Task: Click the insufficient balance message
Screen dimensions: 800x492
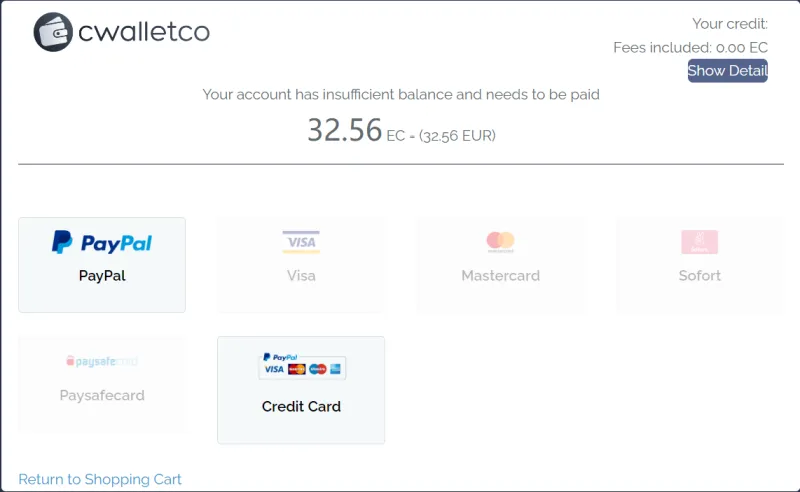Action: [401, 94]
